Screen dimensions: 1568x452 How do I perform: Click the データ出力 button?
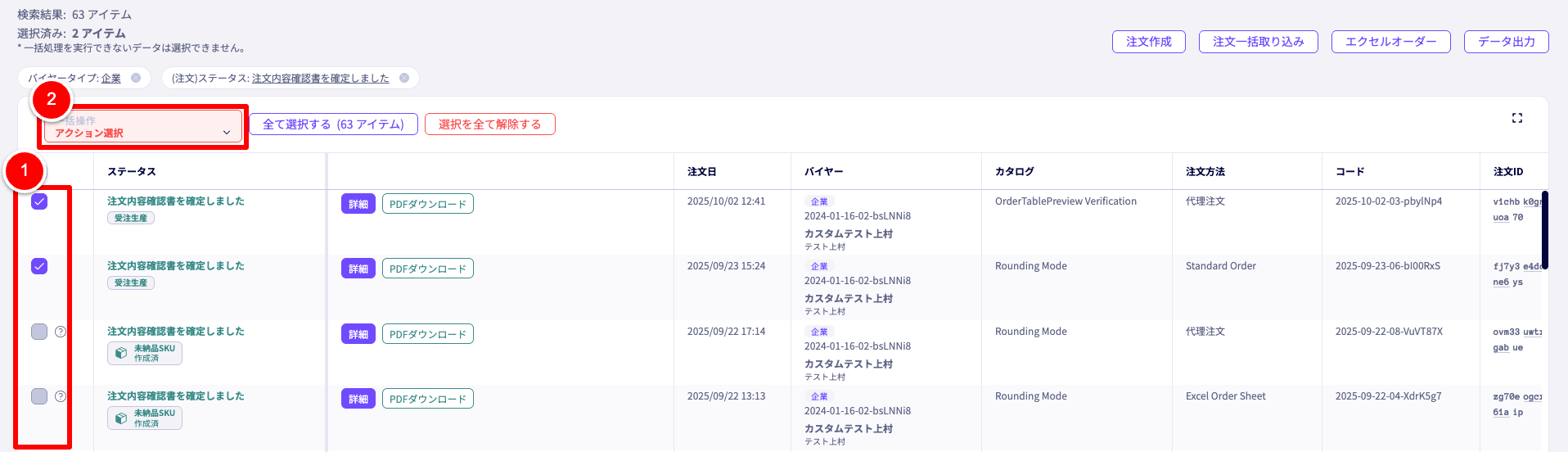point(1506,42)
